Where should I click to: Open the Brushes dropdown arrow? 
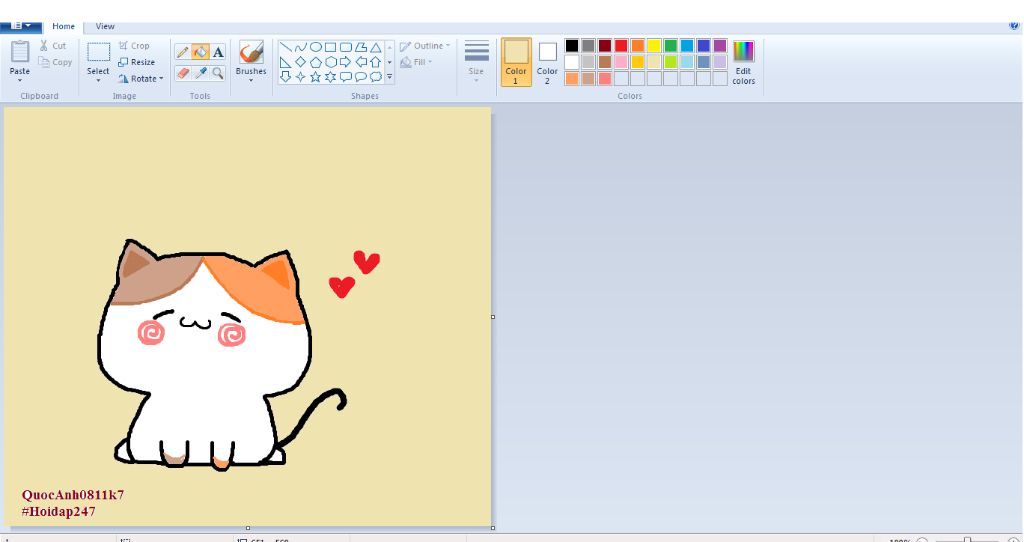251,80
